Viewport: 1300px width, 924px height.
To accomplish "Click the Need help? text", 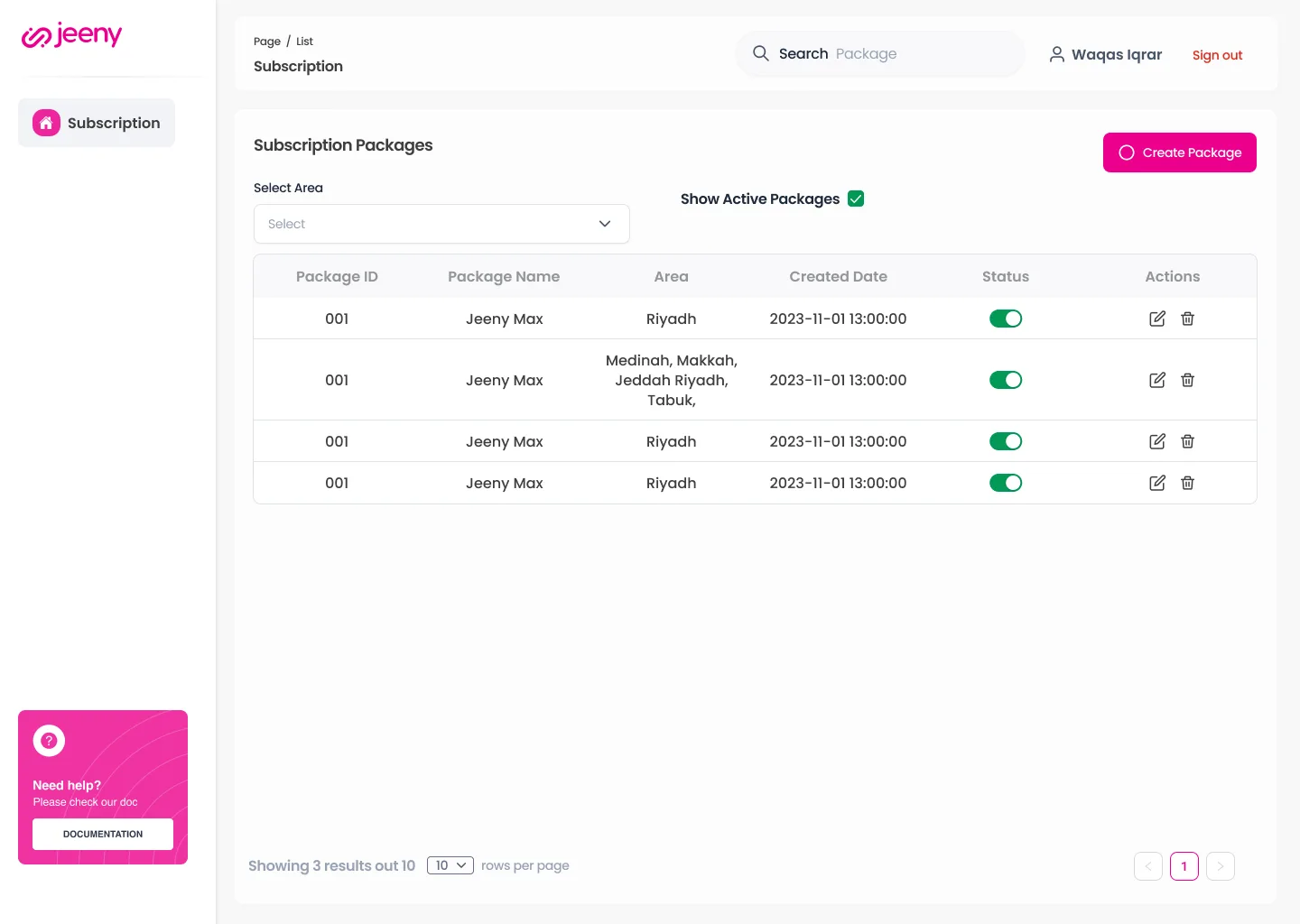I will pyautogui.click(x=67, y=785).
